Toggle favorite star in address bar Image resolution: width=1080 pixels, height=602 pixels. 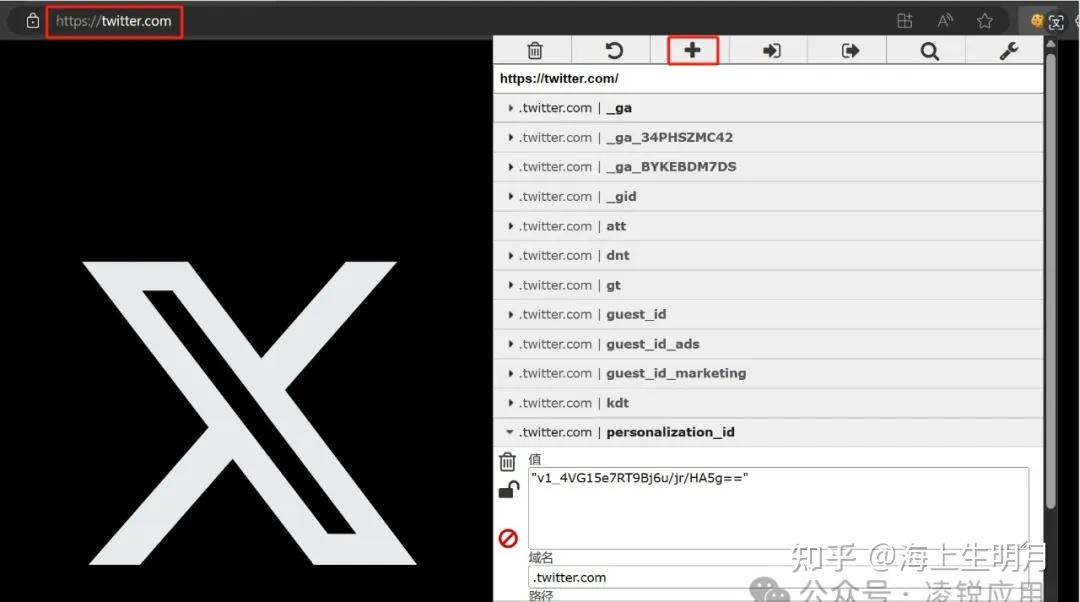pyautogui.click(x=985, y=21)
